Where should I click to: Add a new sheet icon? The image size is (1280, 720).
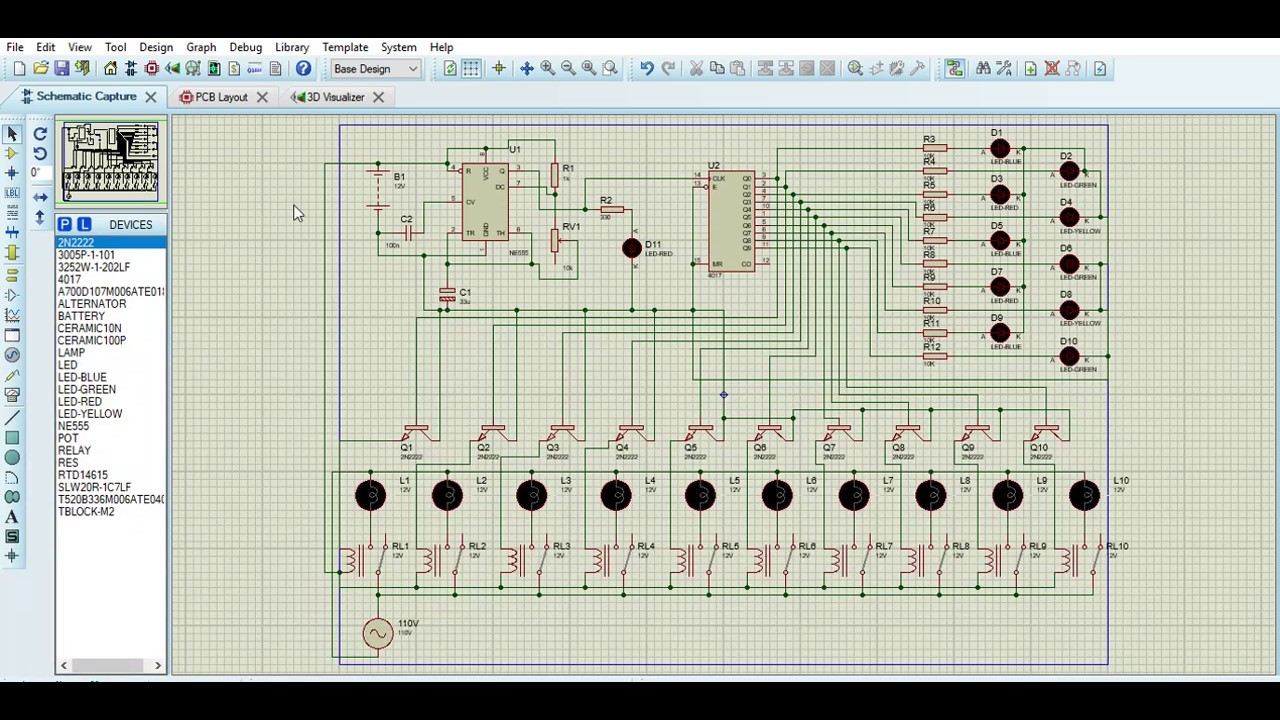tap(1030, 68)
